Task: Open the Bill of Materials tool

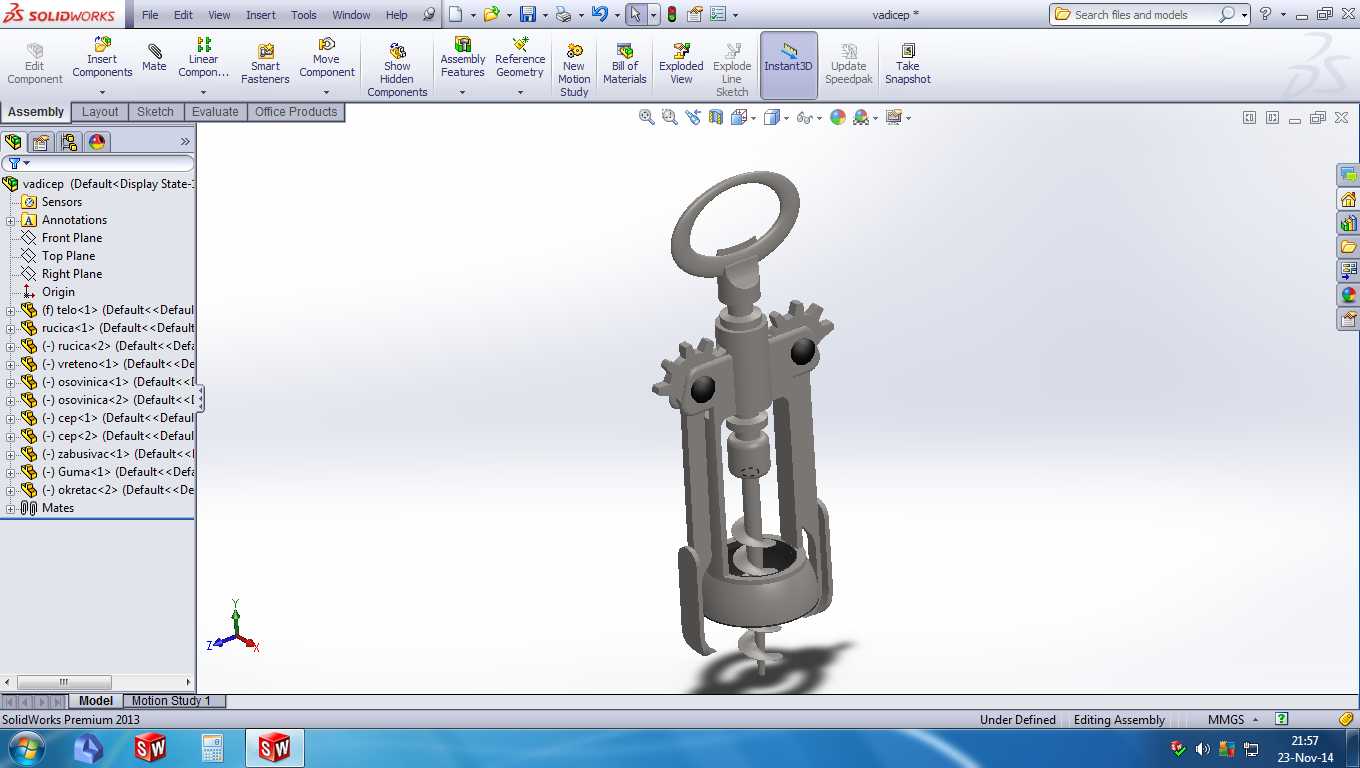Action: (x=625, y=65)
